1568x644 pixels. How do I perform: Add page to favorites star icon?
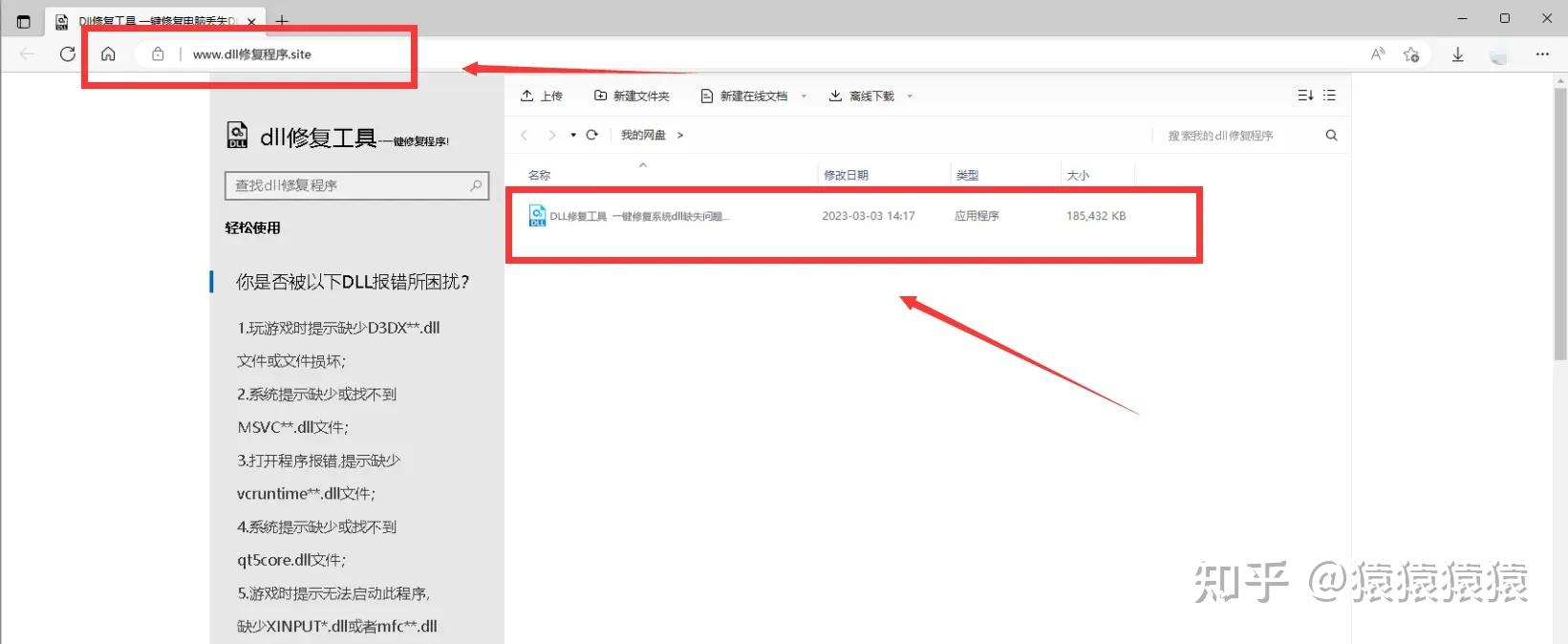click(x=1411, y=54)
